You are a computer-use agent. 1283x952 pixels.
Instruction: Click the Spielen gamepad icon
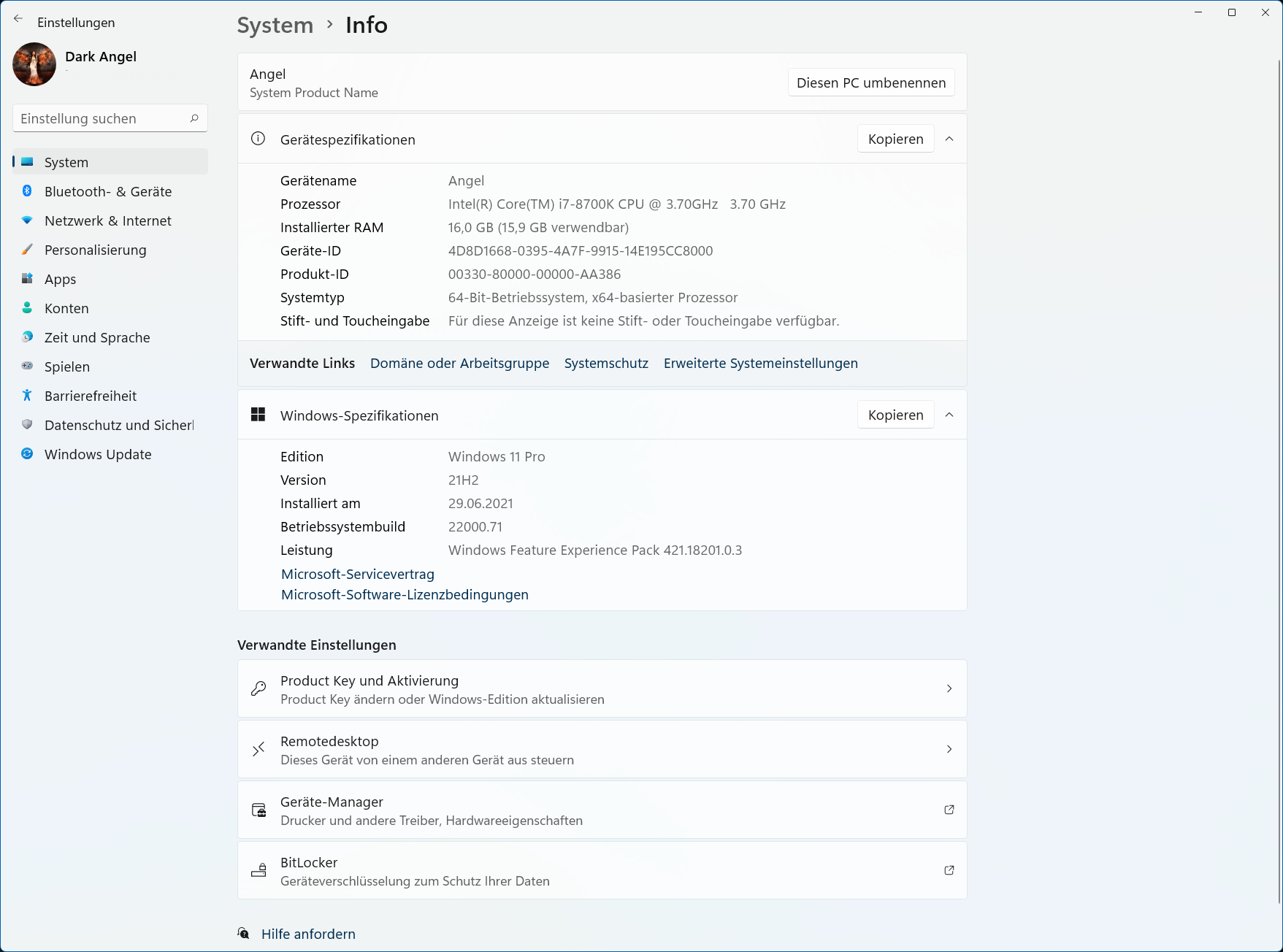pos(27,366)
